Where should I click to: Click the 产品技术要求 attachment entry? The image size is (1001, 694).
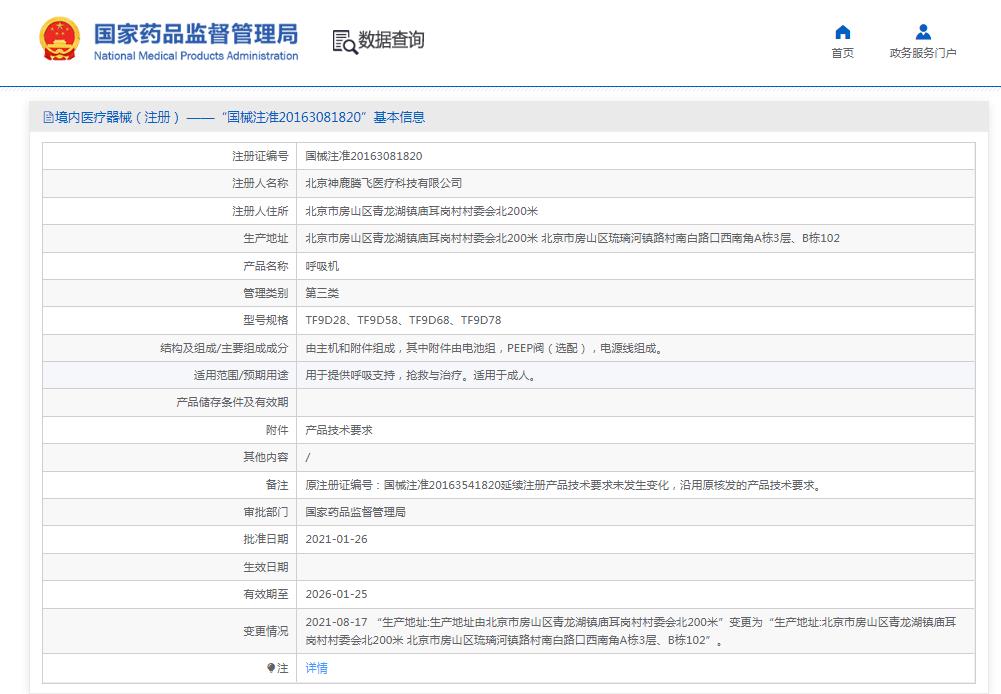coord(338,430)
